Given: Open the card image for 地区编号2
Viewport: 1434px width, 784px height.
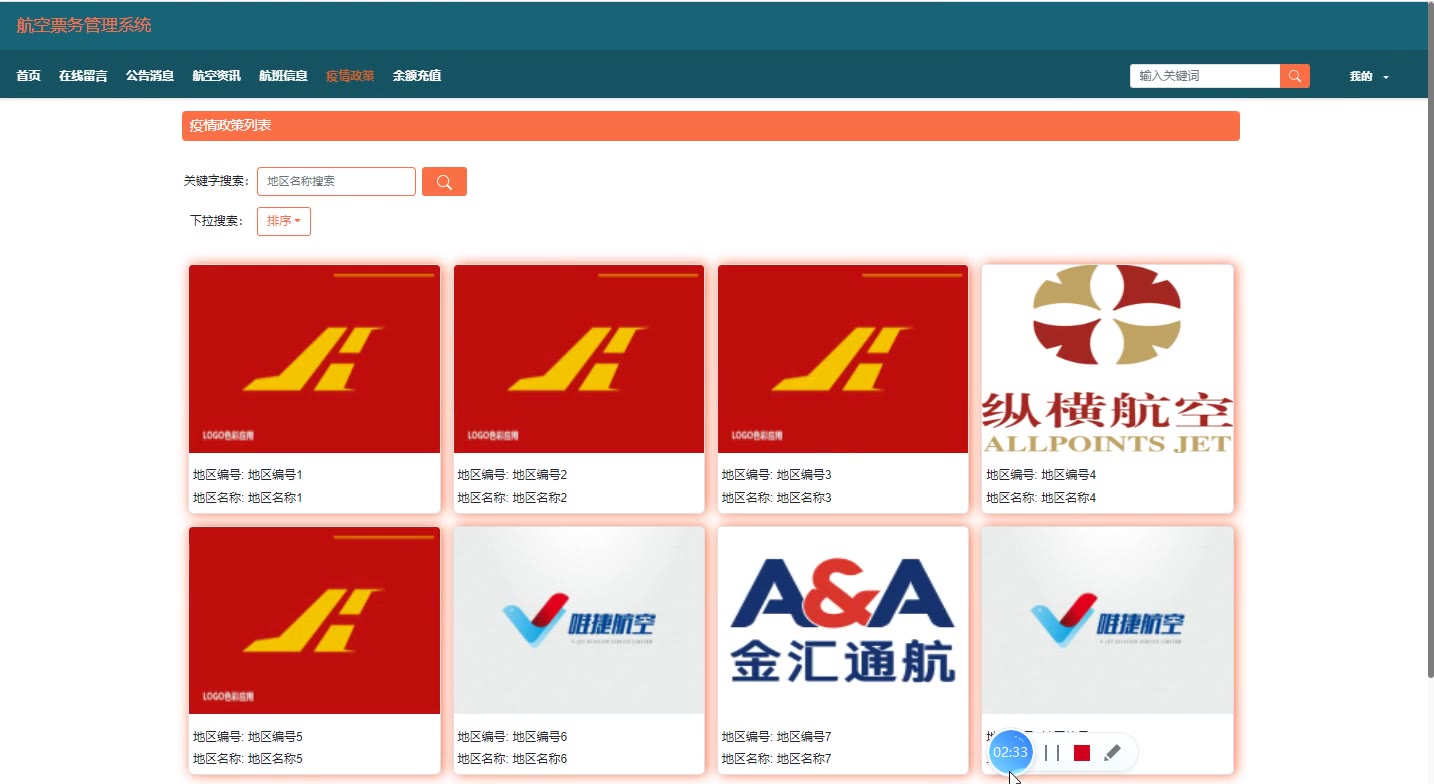Looking at the screenshot, I should coord(579,359).
